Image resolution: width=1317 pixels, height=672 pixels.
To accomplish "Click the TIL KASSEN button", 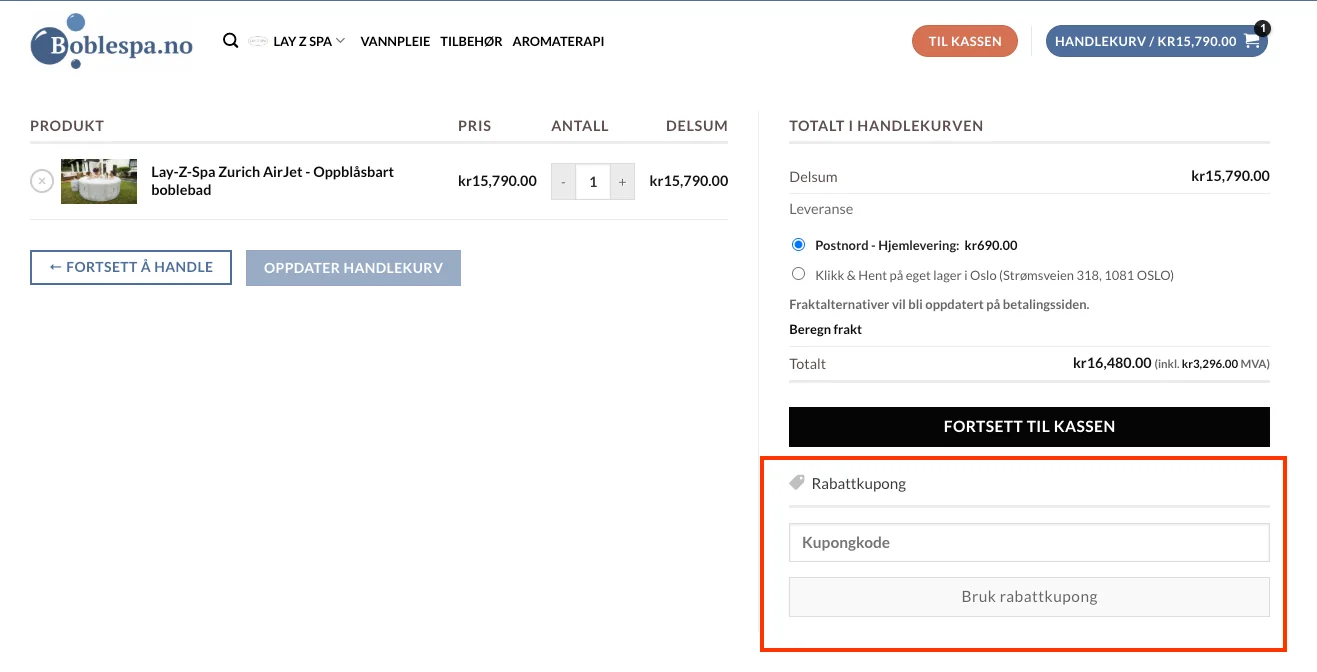I will coord(965,41).
